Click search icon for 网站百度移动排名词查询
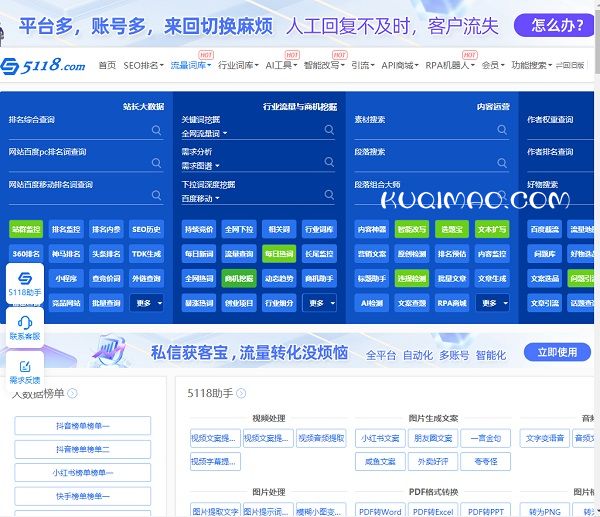The image size is (600, 517). [x=156, y=195]
